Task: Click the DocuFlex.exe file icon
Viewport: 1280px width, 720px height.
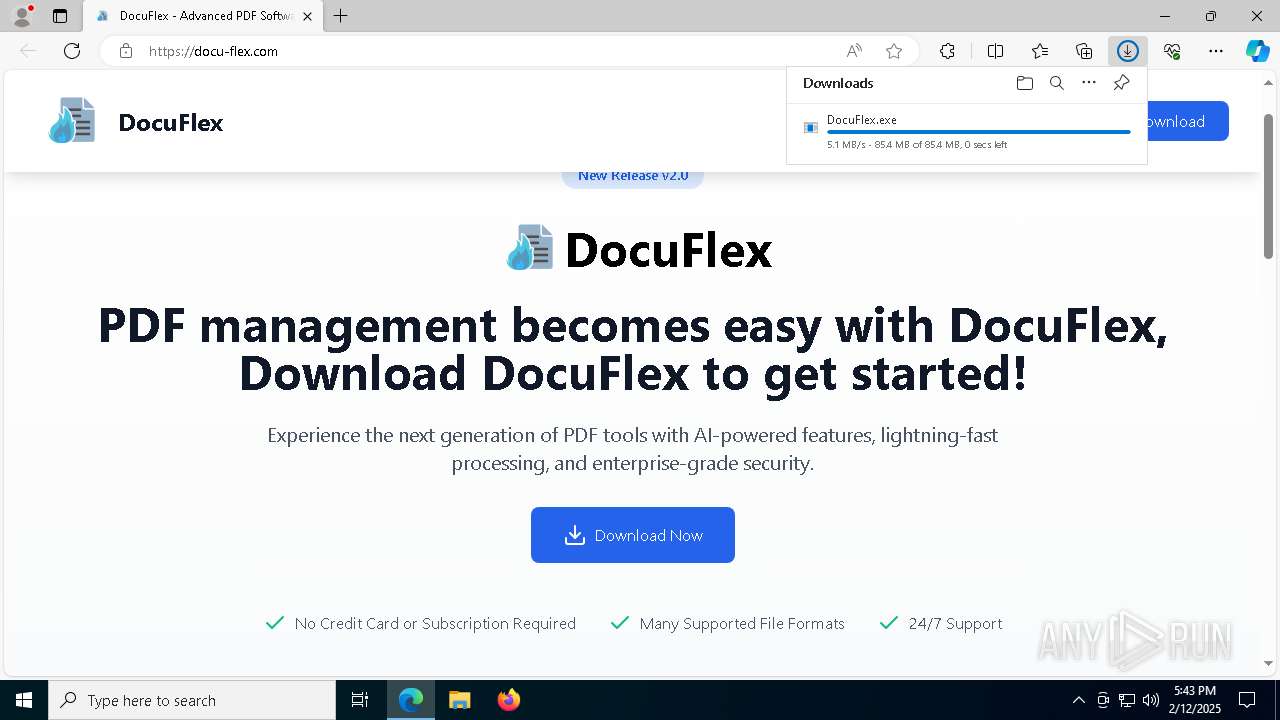Action: coord(811,128)
